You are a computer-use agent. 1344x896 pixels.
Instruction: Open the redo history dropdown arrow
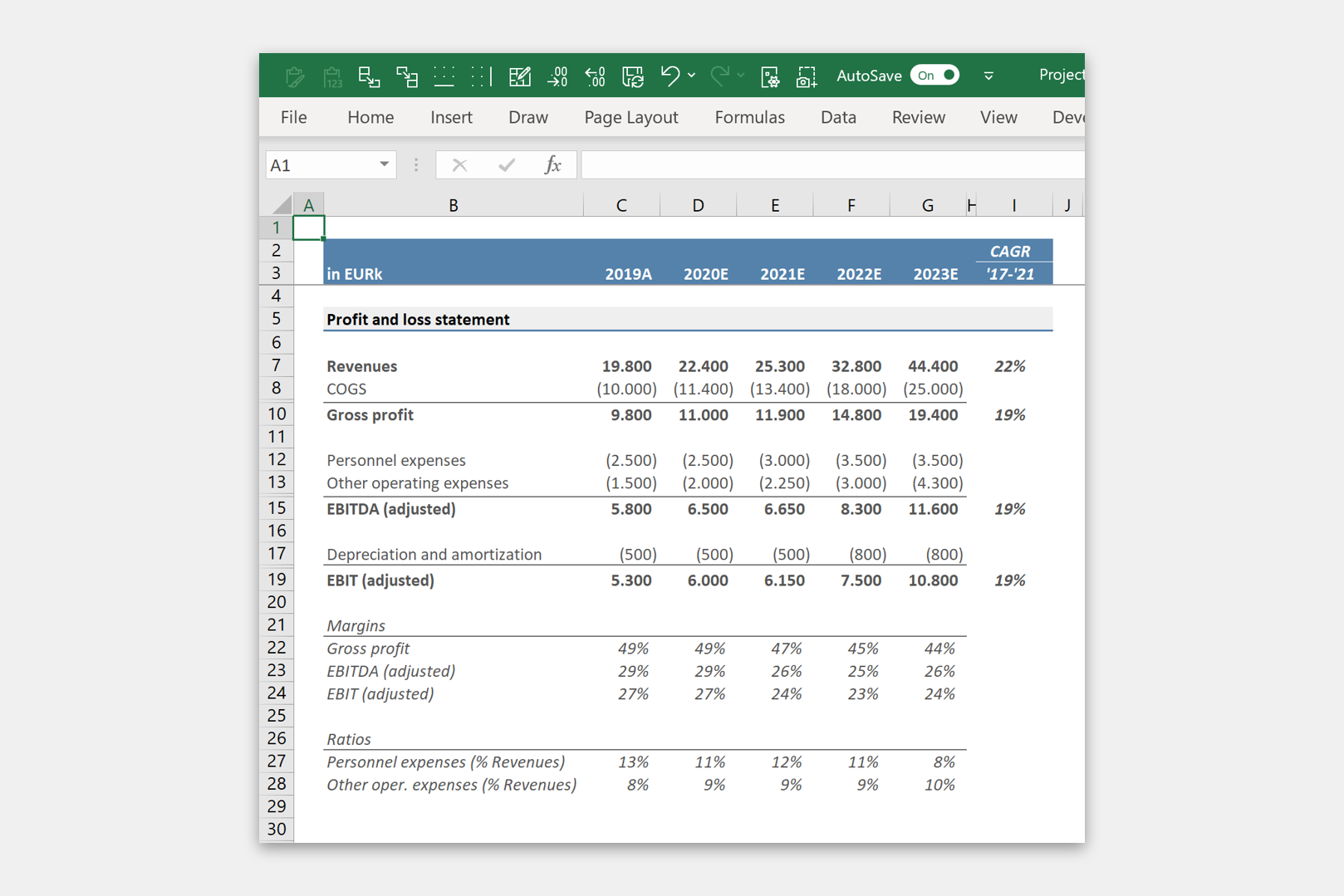tap(740, 76)
